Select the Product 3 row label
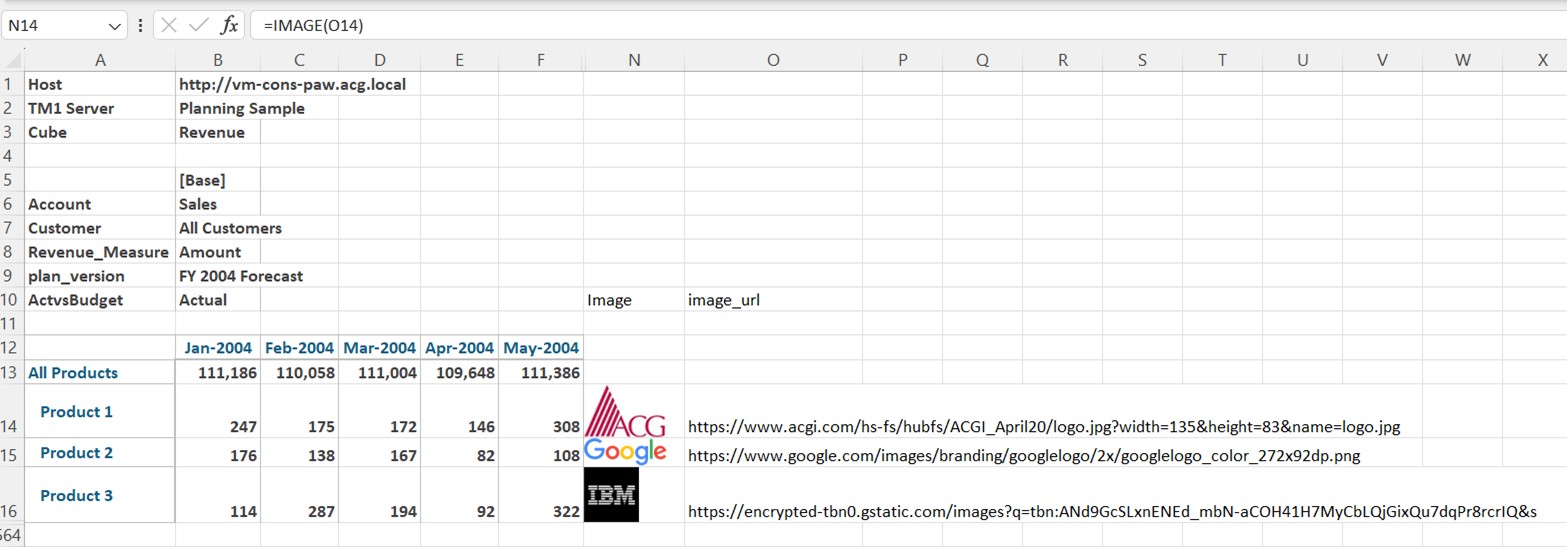 (100, 495)
